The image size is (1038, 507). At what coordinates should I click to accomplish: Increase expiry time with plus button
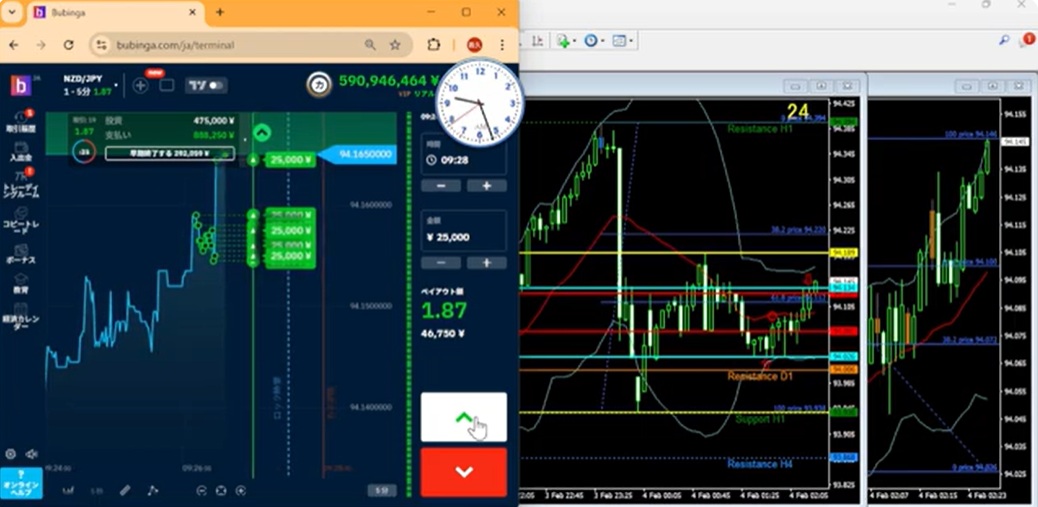487,186
